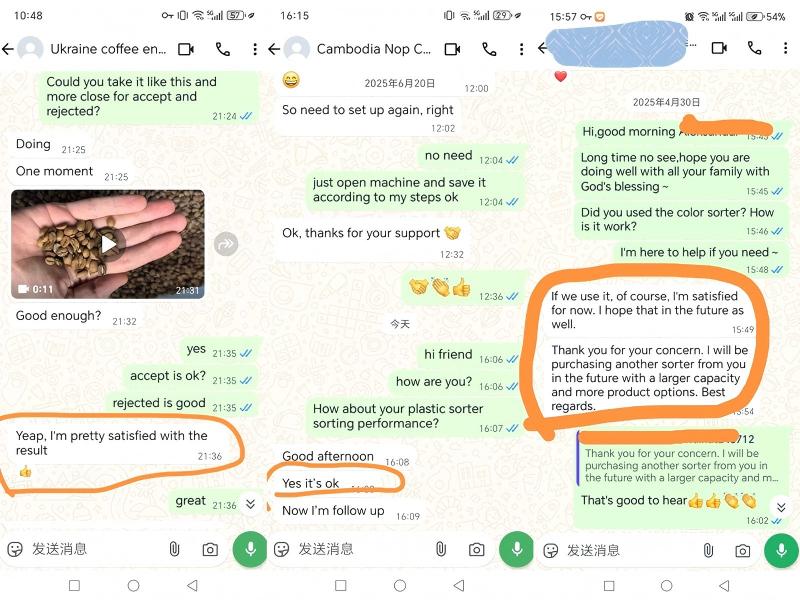Start video call in Ukraine coffee chat
Viewport: 800px width, 600px height.
pyautogui.click(x=186, y=49)
